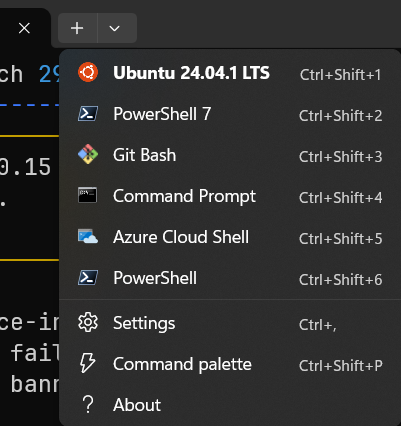401x426 pixels.
Task: Select PowerShell 7 menu entry
Action: [x=230, y=113]
